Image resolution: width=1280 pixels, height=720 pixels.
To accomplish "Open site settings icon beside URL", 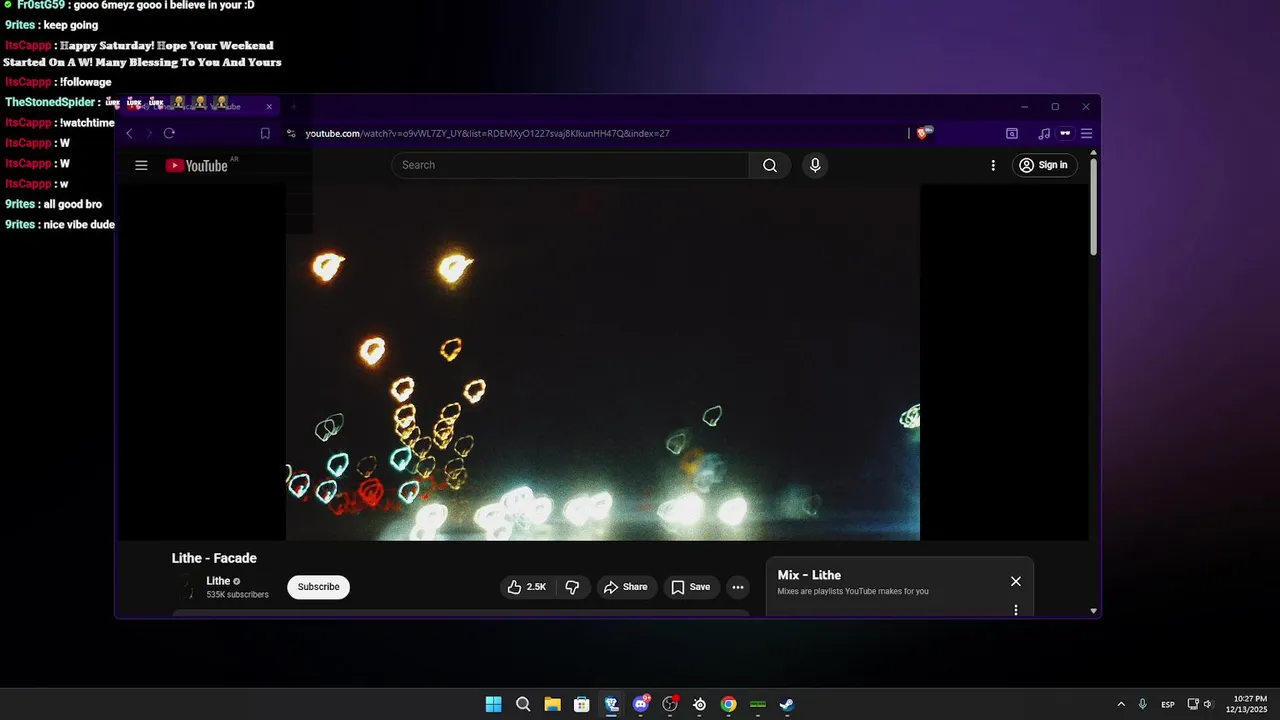I will pyautogui.click(x=291, y=133).
